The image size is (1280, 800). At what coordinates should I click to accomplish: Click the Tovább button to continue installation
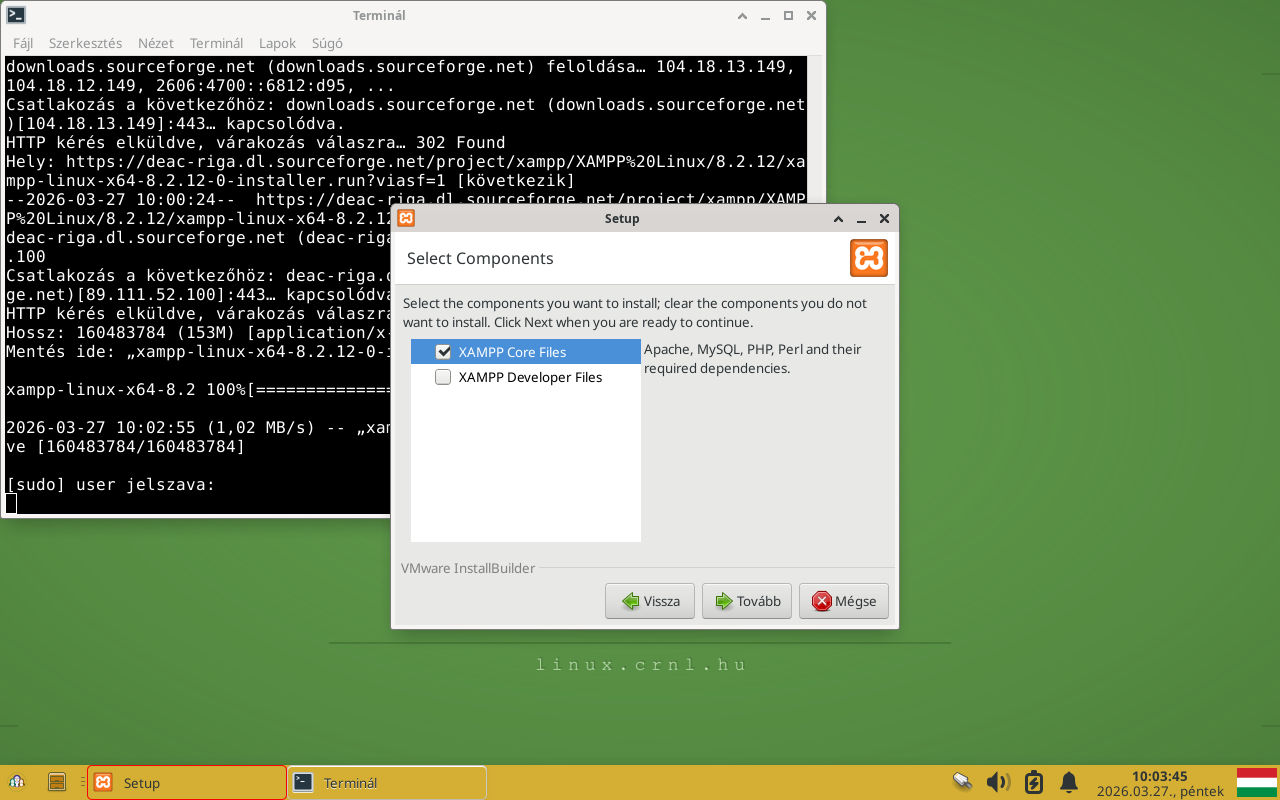point(746,600)
